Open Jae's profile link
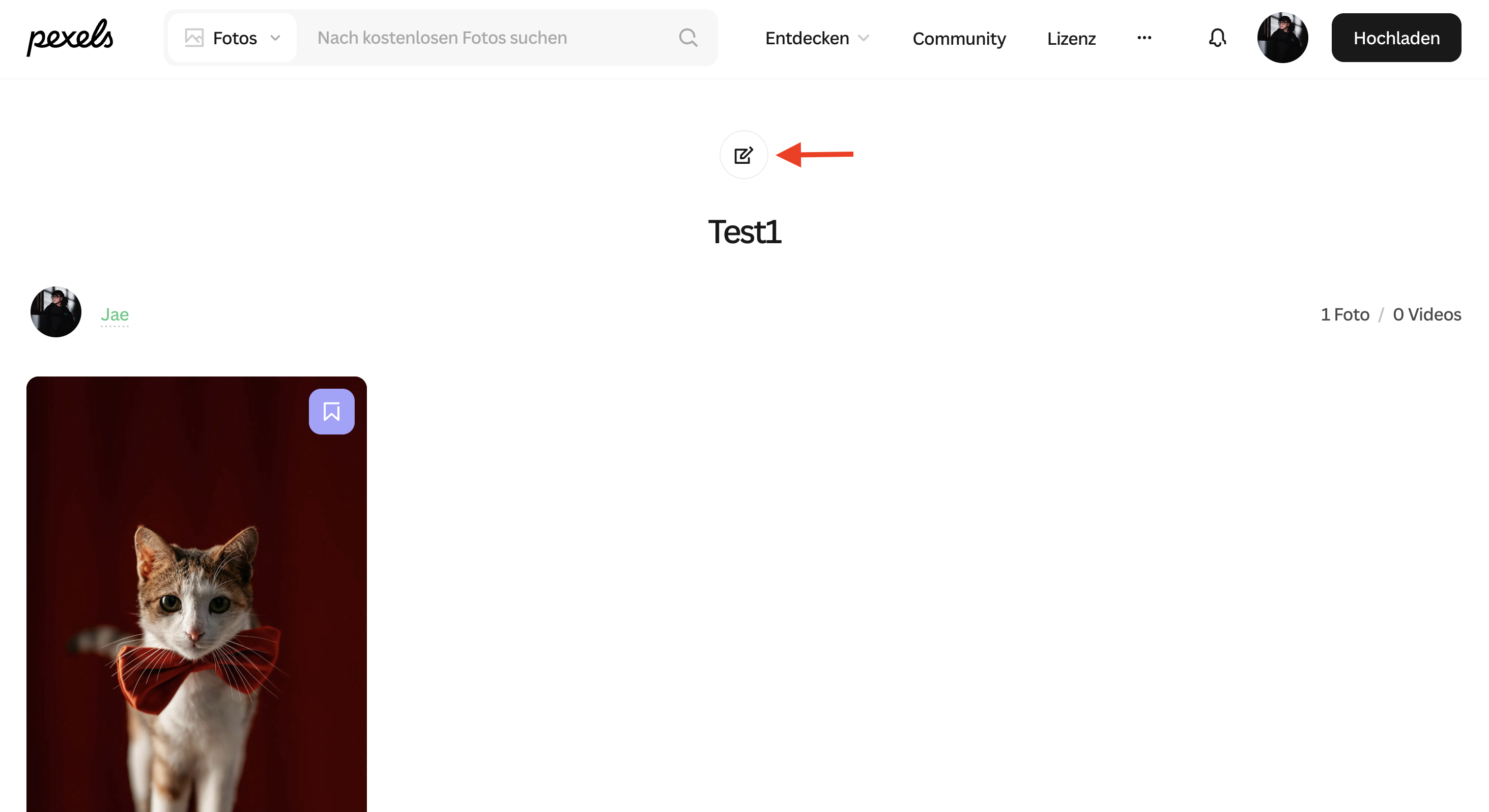1489x812 pixels. (114, 314)
